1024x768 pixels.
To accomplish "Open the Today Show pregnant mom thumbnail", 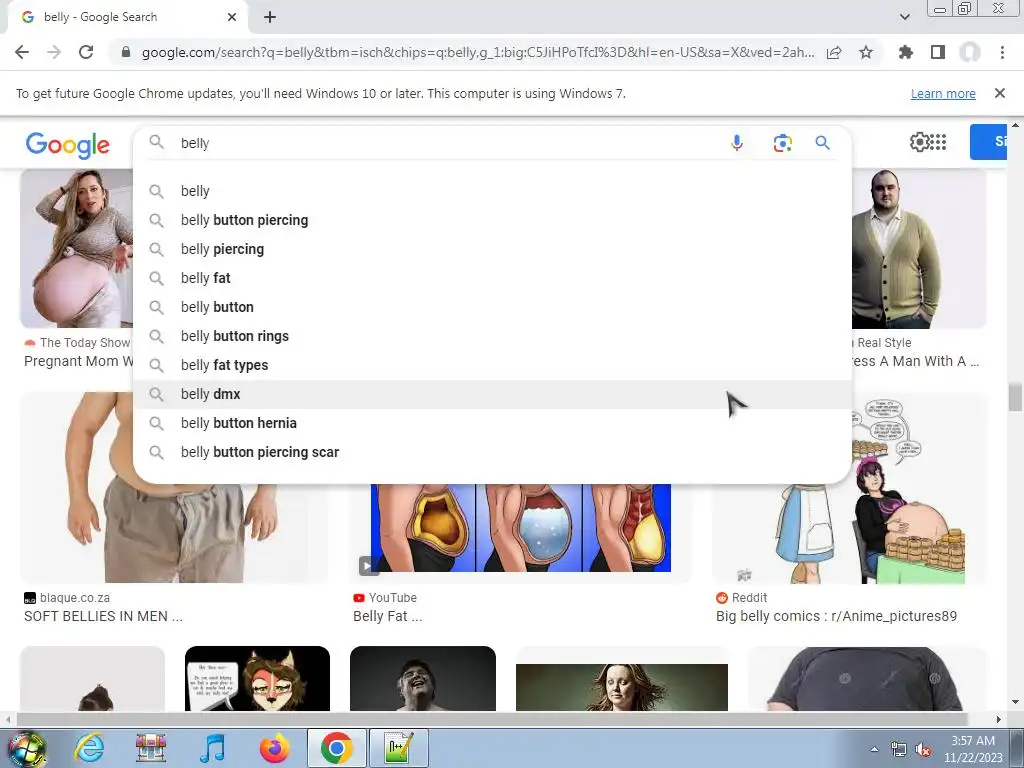I will [x=77, y=248].
